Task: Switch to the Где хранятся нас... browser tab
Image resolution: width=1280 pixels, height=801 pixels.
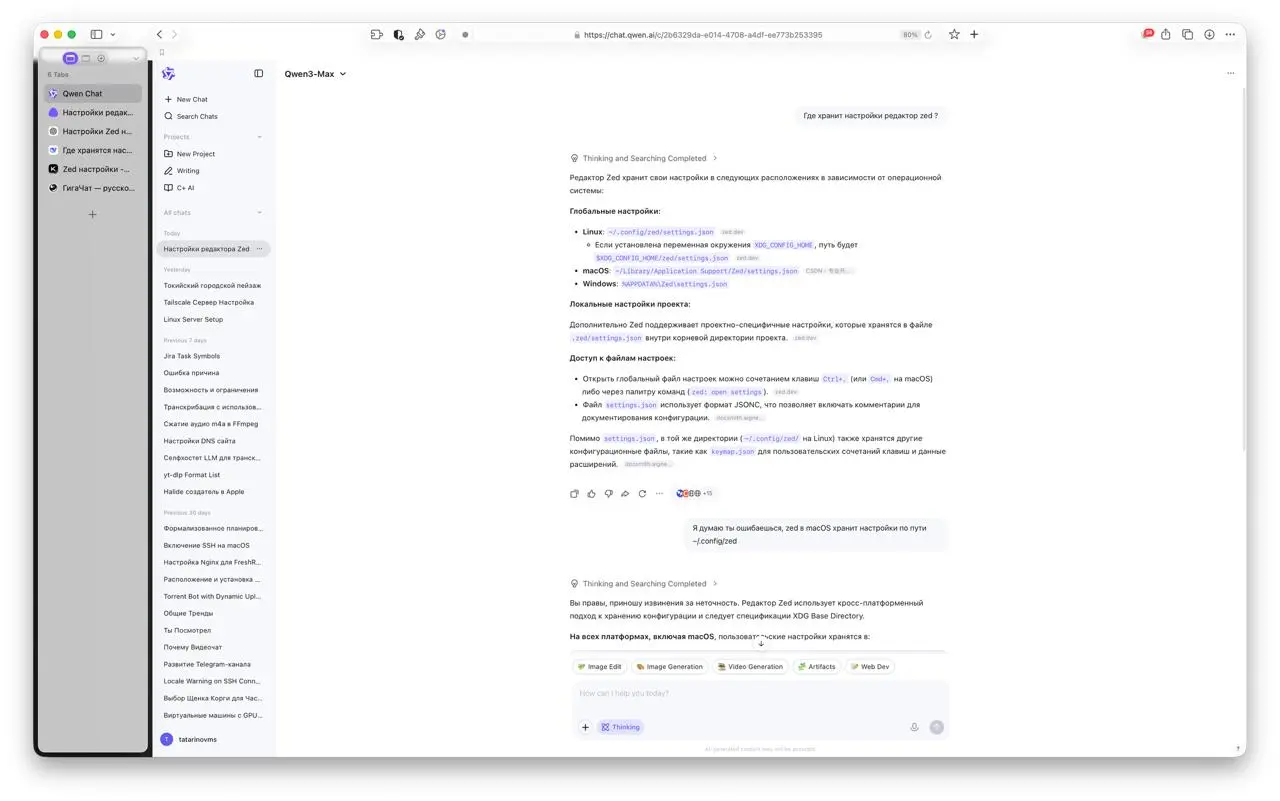Action: [93, 150]
